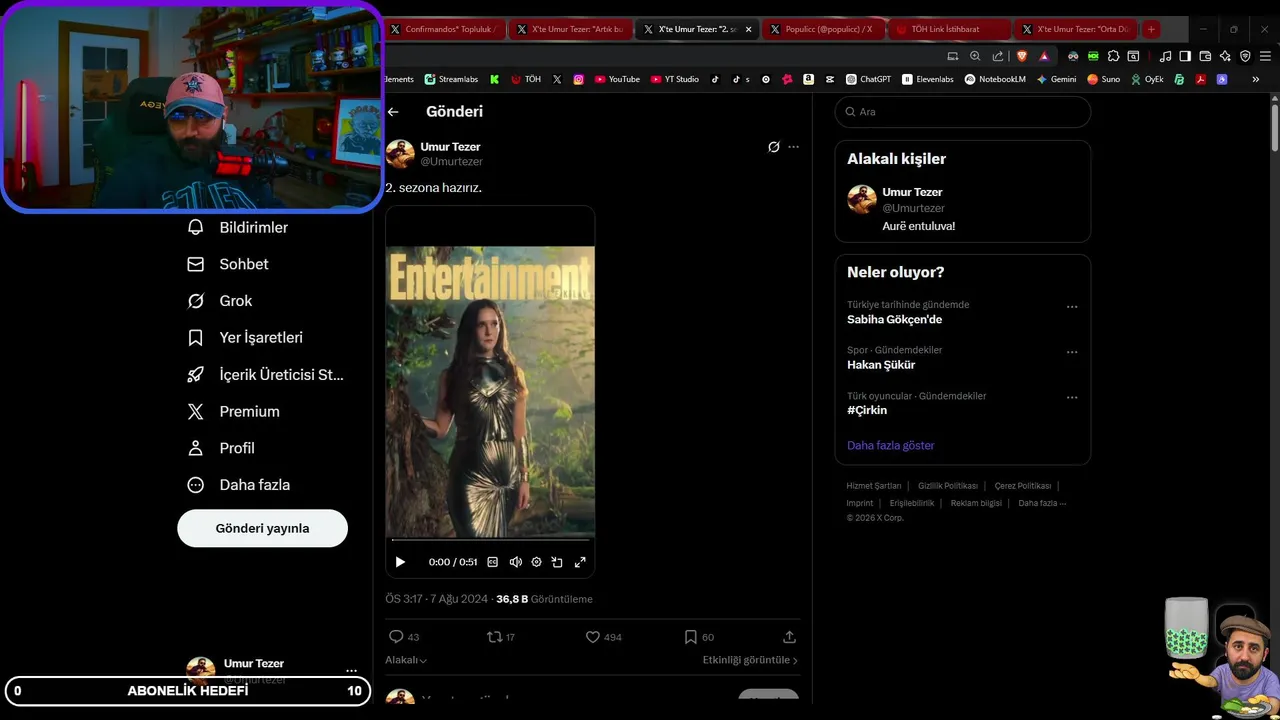
Task: Close the active "2. sezona" tab
Action: pyautogui.click(x=748, y=29)
